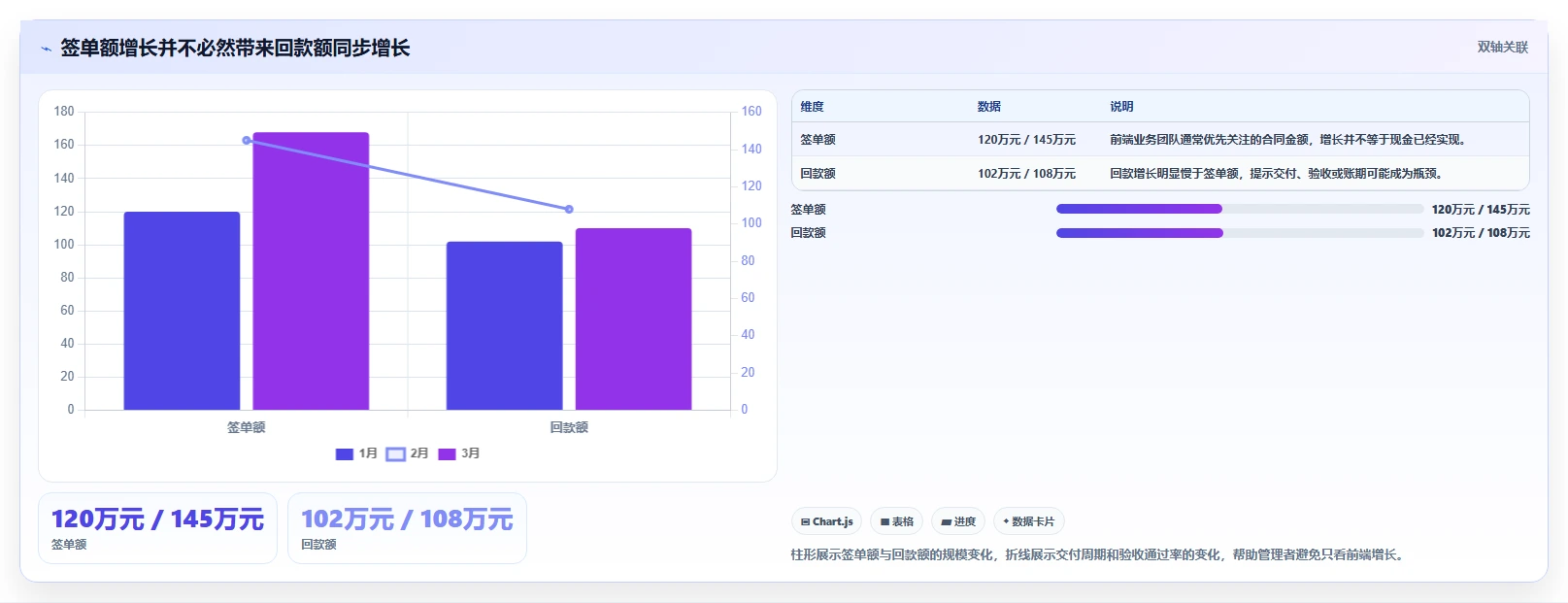1568x603 pixels.
Task: Click the 数据卡片 tag
Action: pos(1028,521)
